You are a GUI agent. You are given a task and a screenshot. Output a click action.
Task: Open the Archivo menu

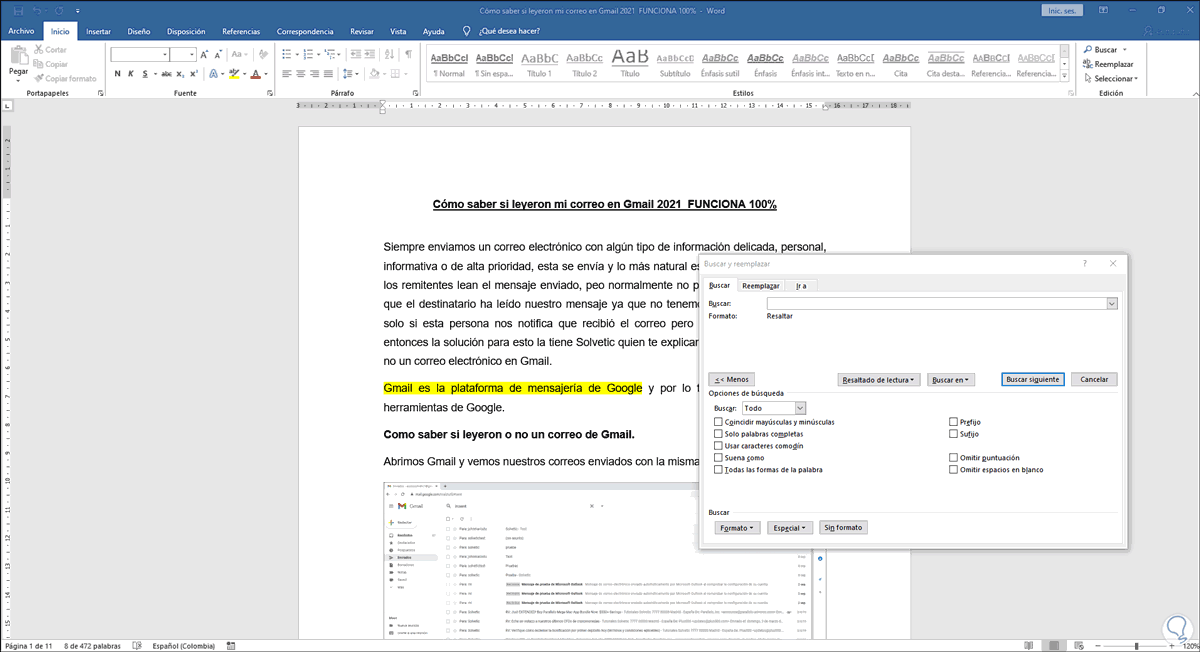click(21, 31)
